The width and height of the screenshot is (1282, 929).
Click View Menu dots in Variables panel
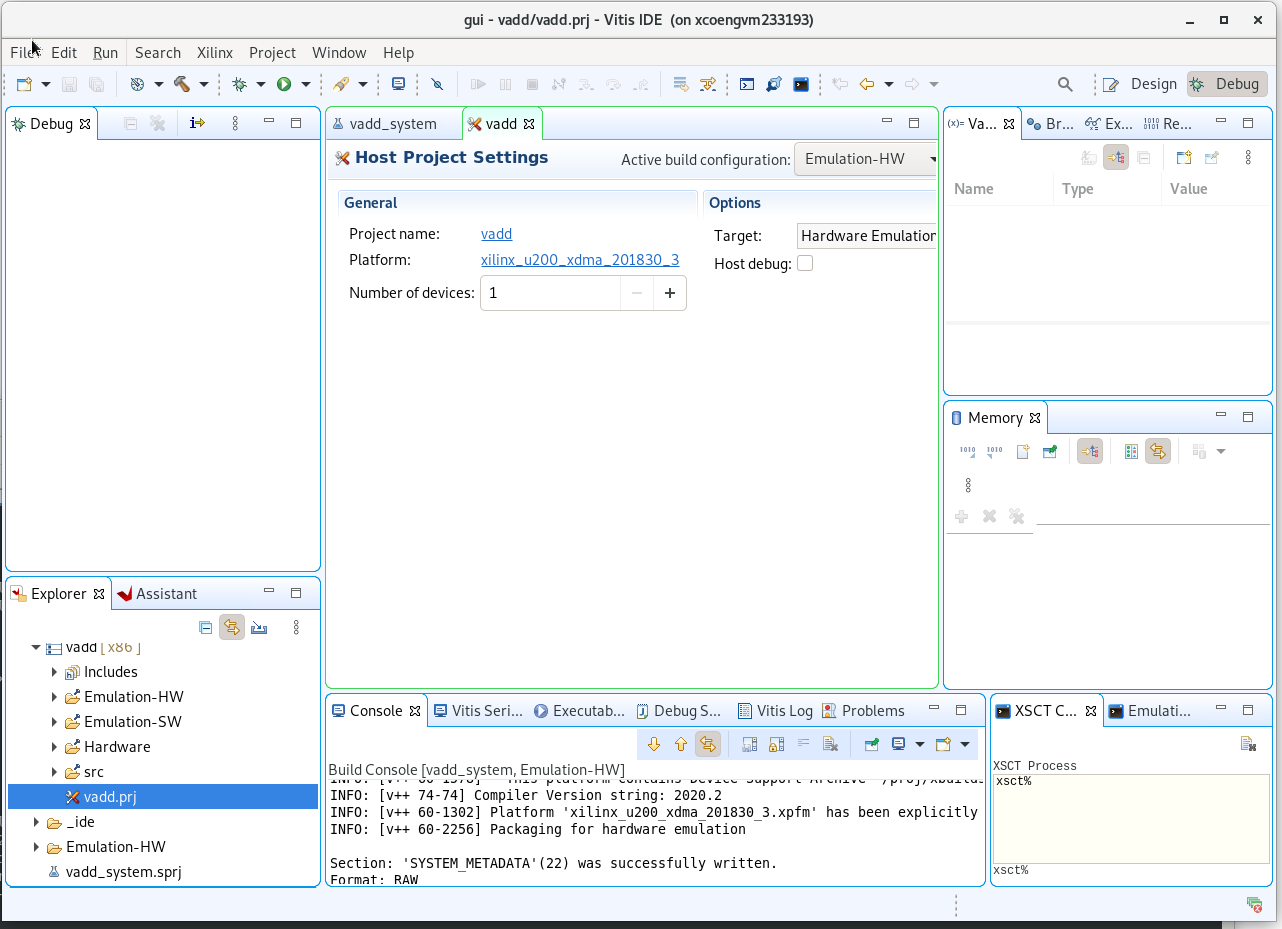(1248, 158)
